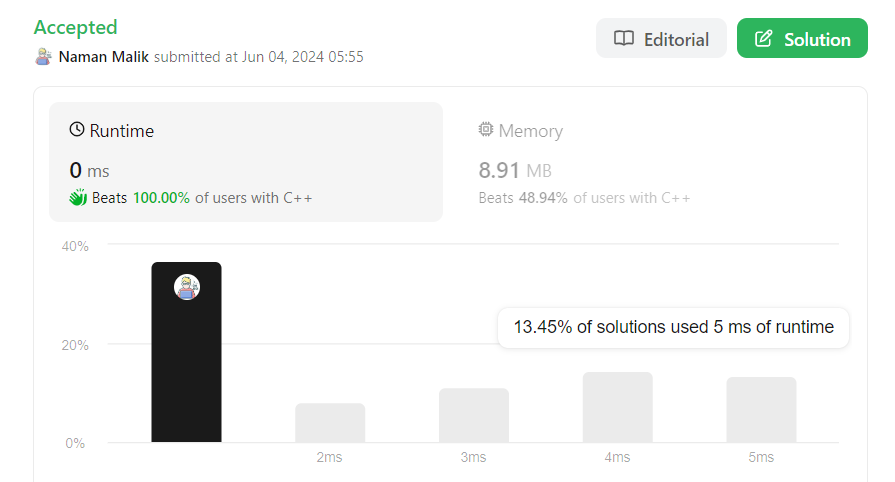
Task: Select the 2ms bar in the chart
Action: (330, 423)
